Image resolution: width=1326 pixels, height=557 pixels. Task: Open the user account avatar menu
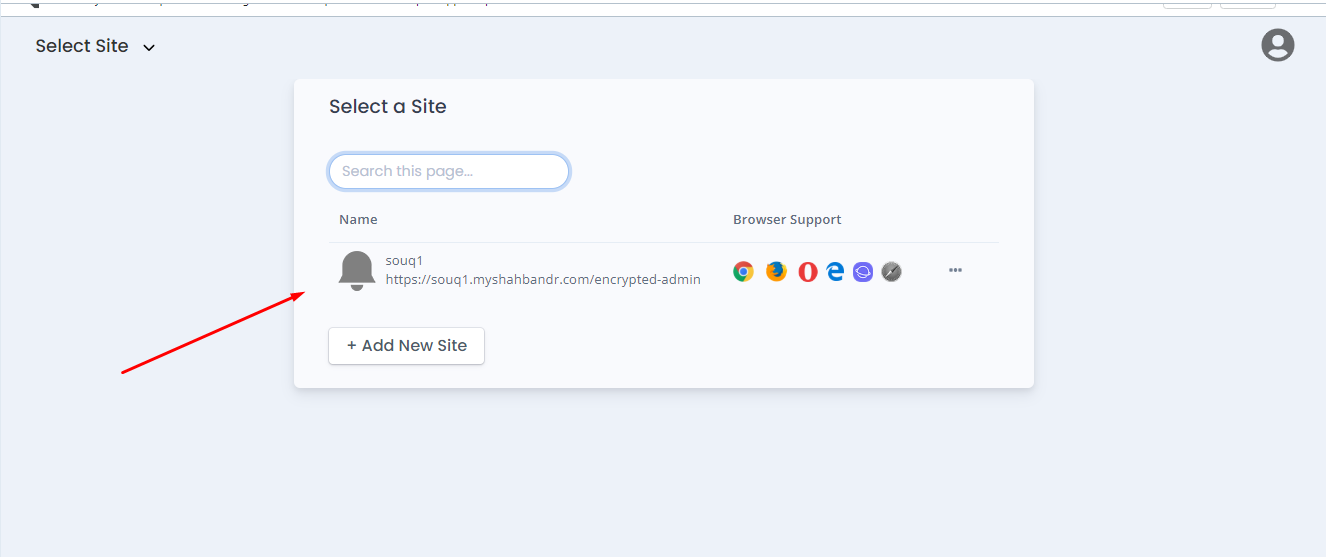tap(1277, 45)
